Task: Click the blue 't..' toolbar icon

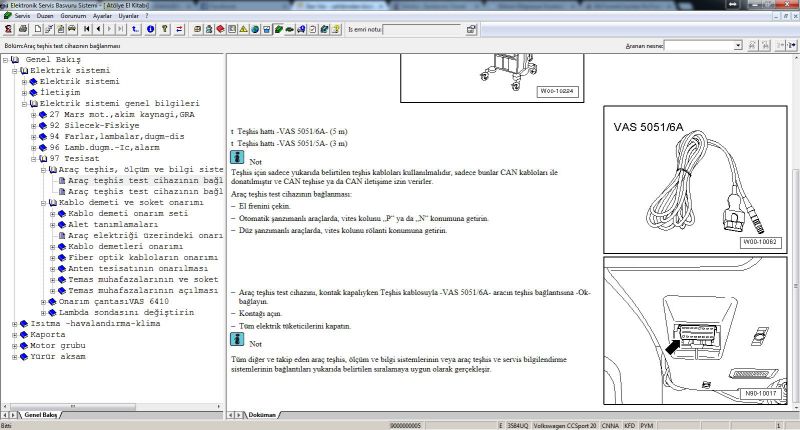Action: 135,29
